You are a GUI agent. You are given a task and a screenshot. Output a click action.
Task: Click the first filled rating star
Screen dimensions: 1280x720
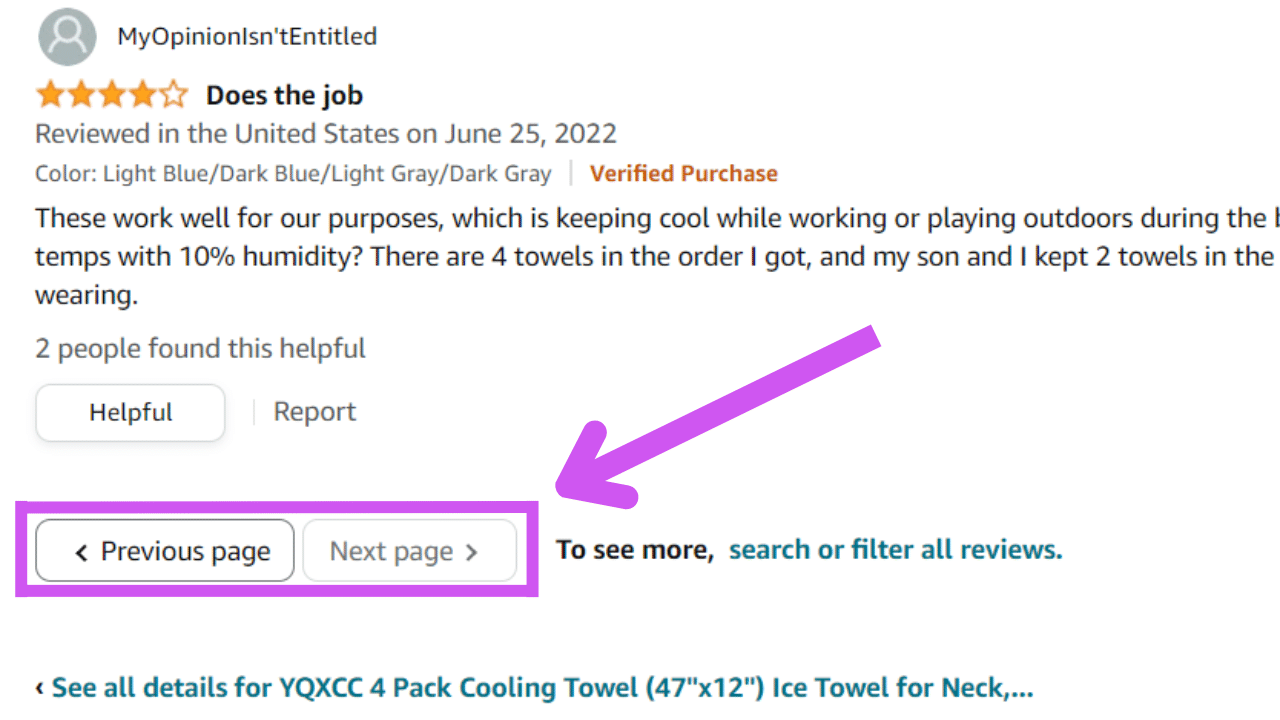click(x=49, y=96)
